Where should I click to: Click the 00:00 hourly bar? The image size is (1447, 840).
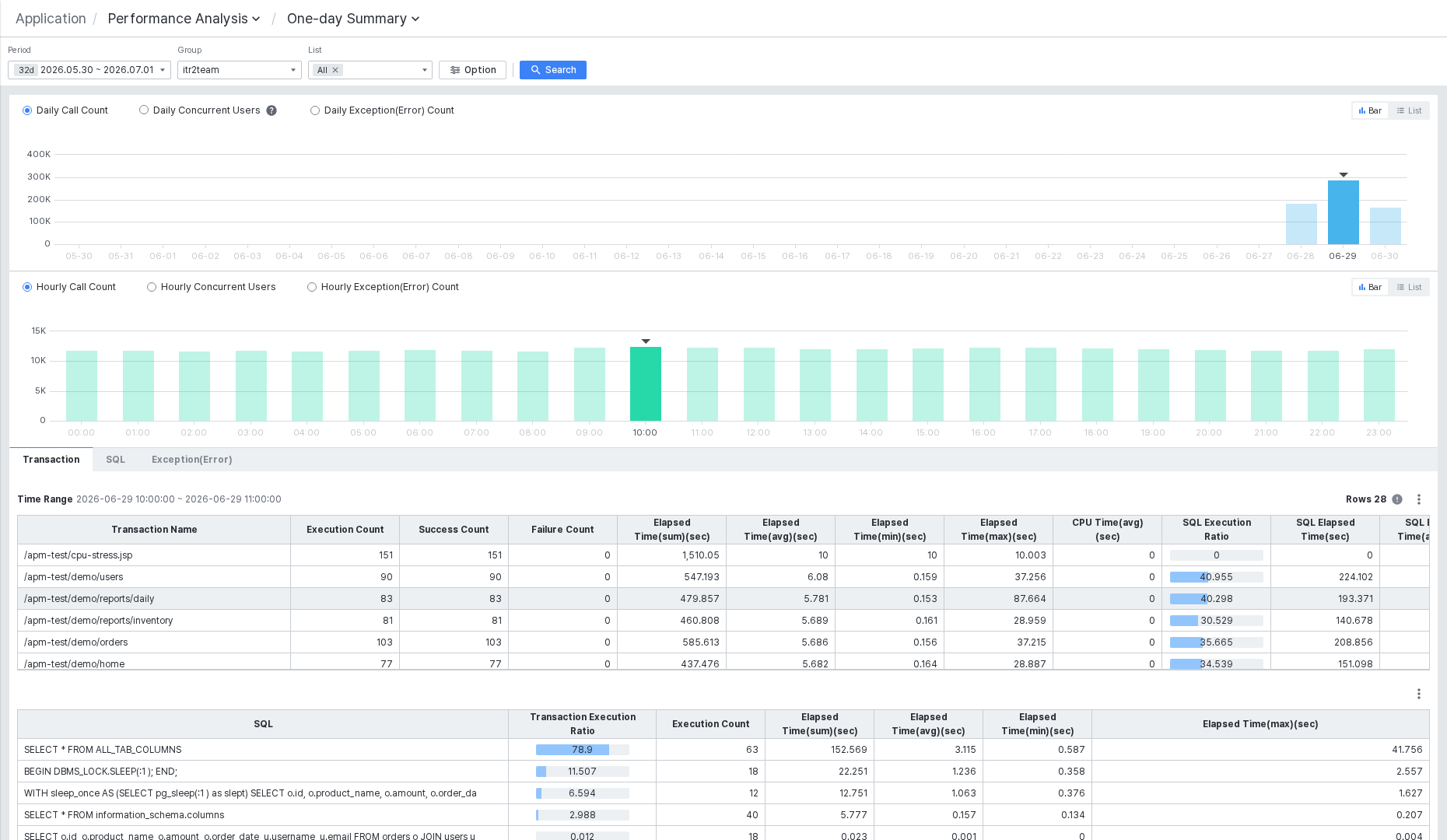[82, 386]
